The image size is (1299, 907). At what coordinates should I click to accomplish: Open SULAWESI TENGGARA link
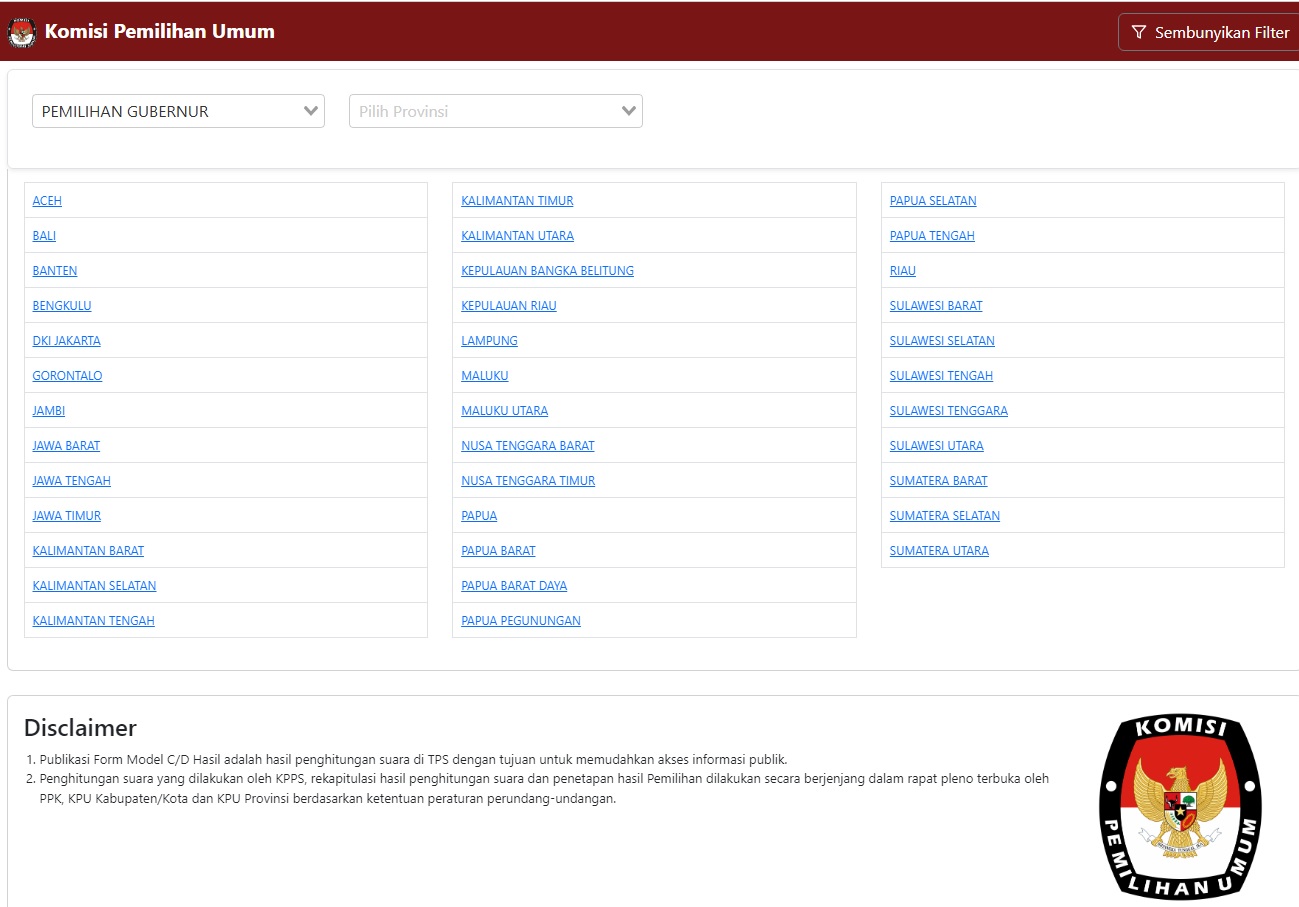tap(948, 411)
